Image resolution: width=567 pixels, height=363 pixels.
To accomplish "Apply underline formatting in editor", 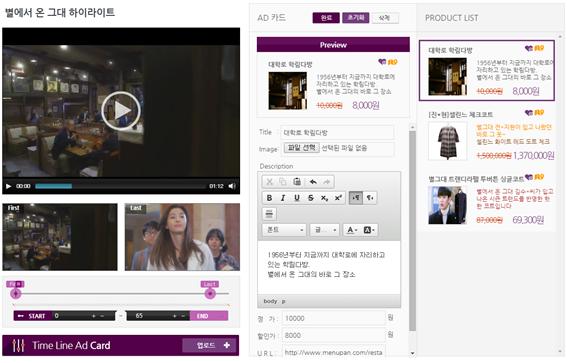I will pyautogui.click(x=297, y=198).
